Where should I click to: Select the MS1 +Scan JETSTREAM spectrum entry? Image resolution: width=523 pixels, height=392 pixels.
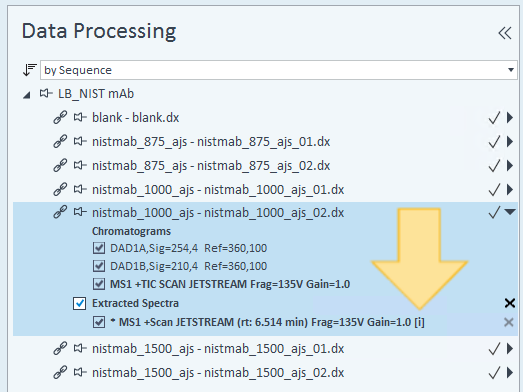(268, 322)
